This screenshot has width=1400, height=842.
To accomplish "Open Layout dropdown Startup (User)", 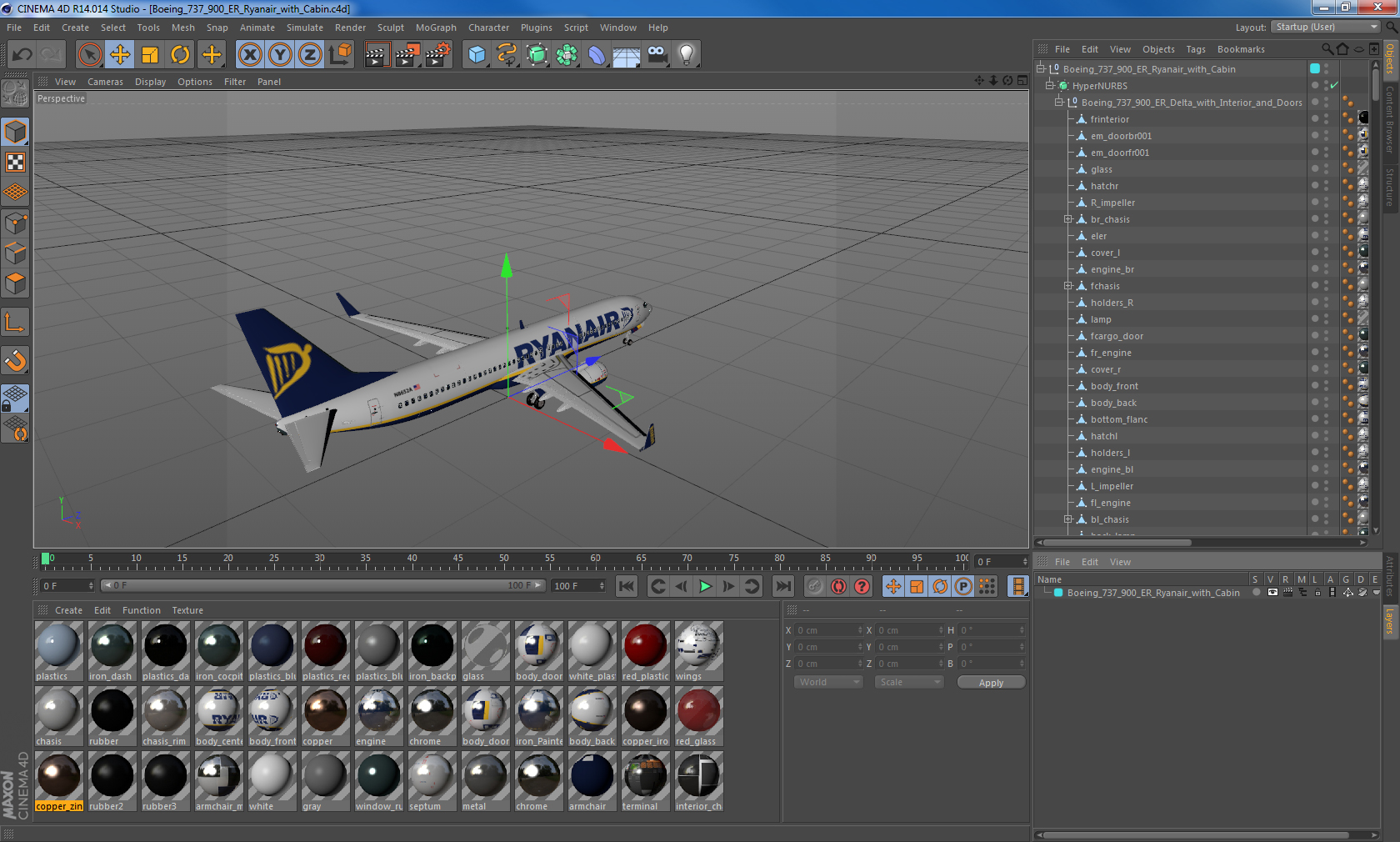I will tap(1325, 27).
